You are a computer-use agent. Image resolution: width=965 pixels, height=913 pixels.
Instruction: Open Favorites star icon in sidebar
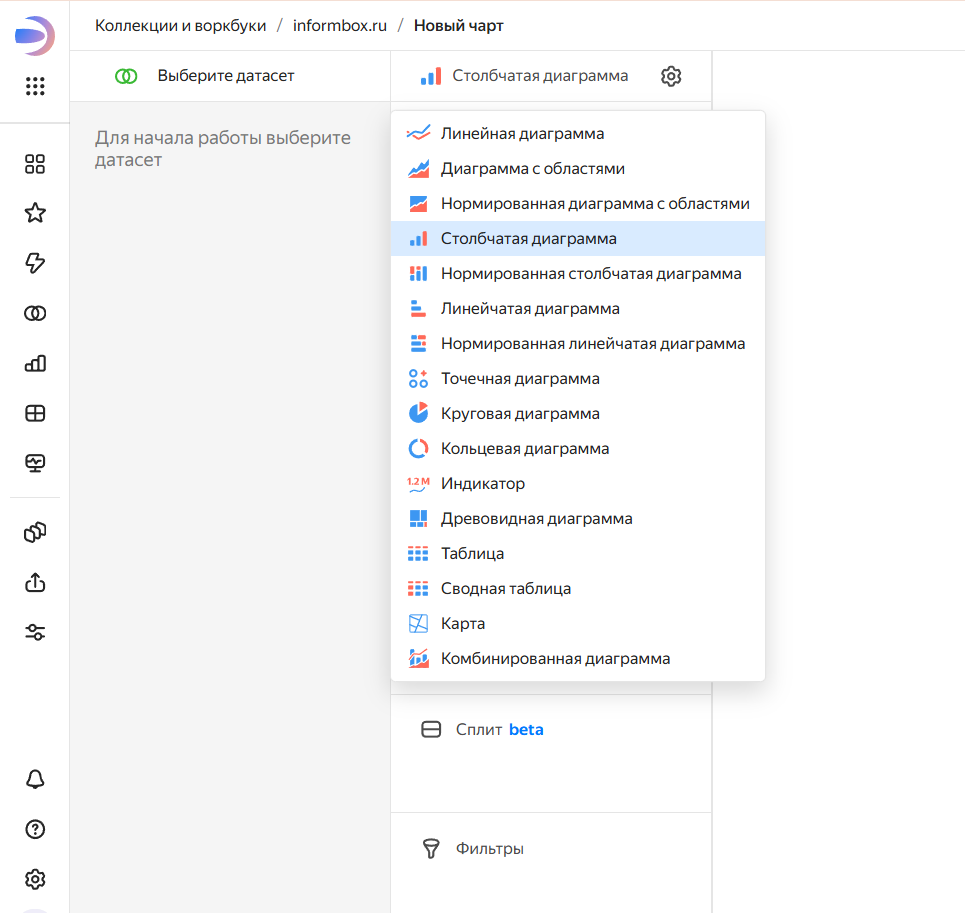coord(35,213)
